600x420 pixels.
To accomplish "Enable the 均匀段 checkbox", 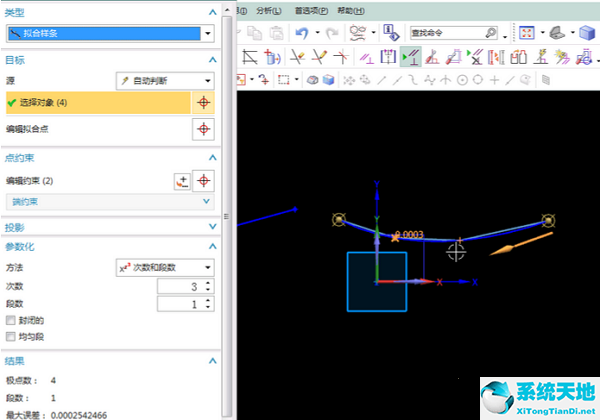I will [x=10, y=337].
